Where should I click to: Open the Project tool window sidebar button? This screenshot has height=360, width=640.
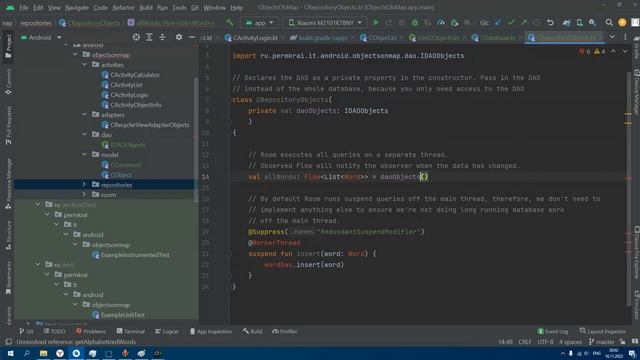click(x=9, y=46)
